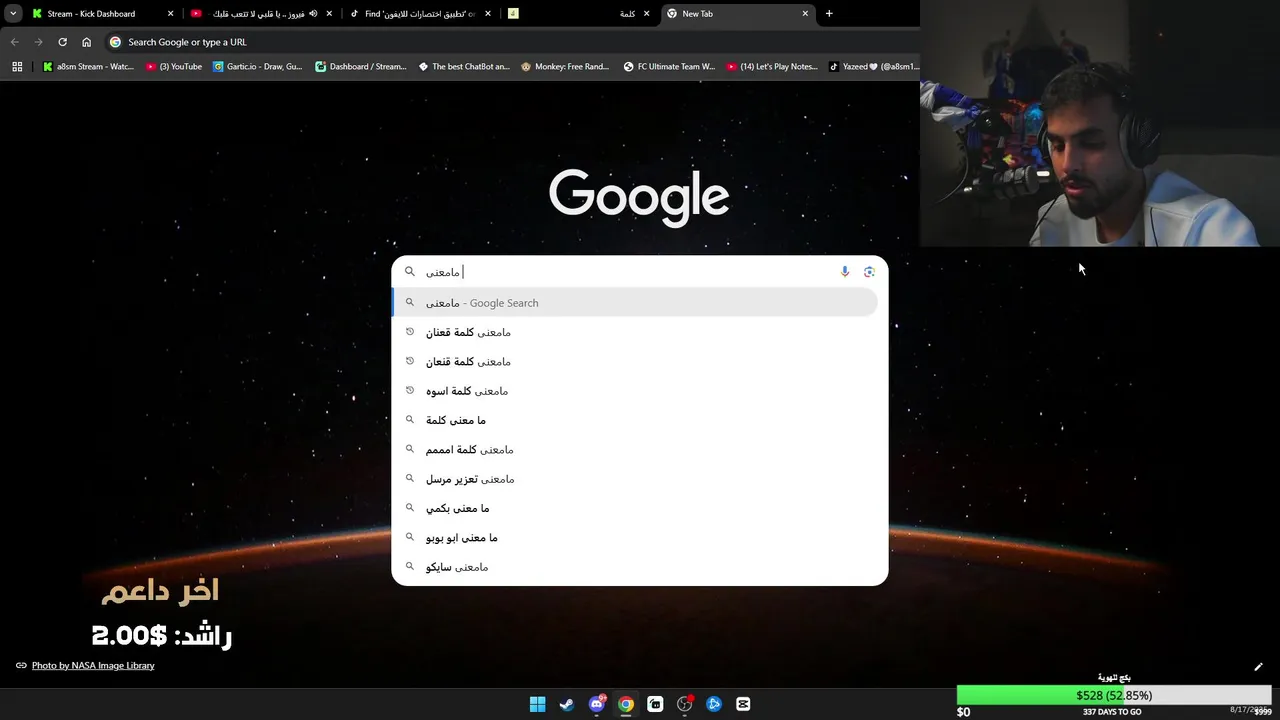Open (14) Let's Play Notes bookmark
The height and width of the screenshot is (720, 1280).
tap(772, 67)
